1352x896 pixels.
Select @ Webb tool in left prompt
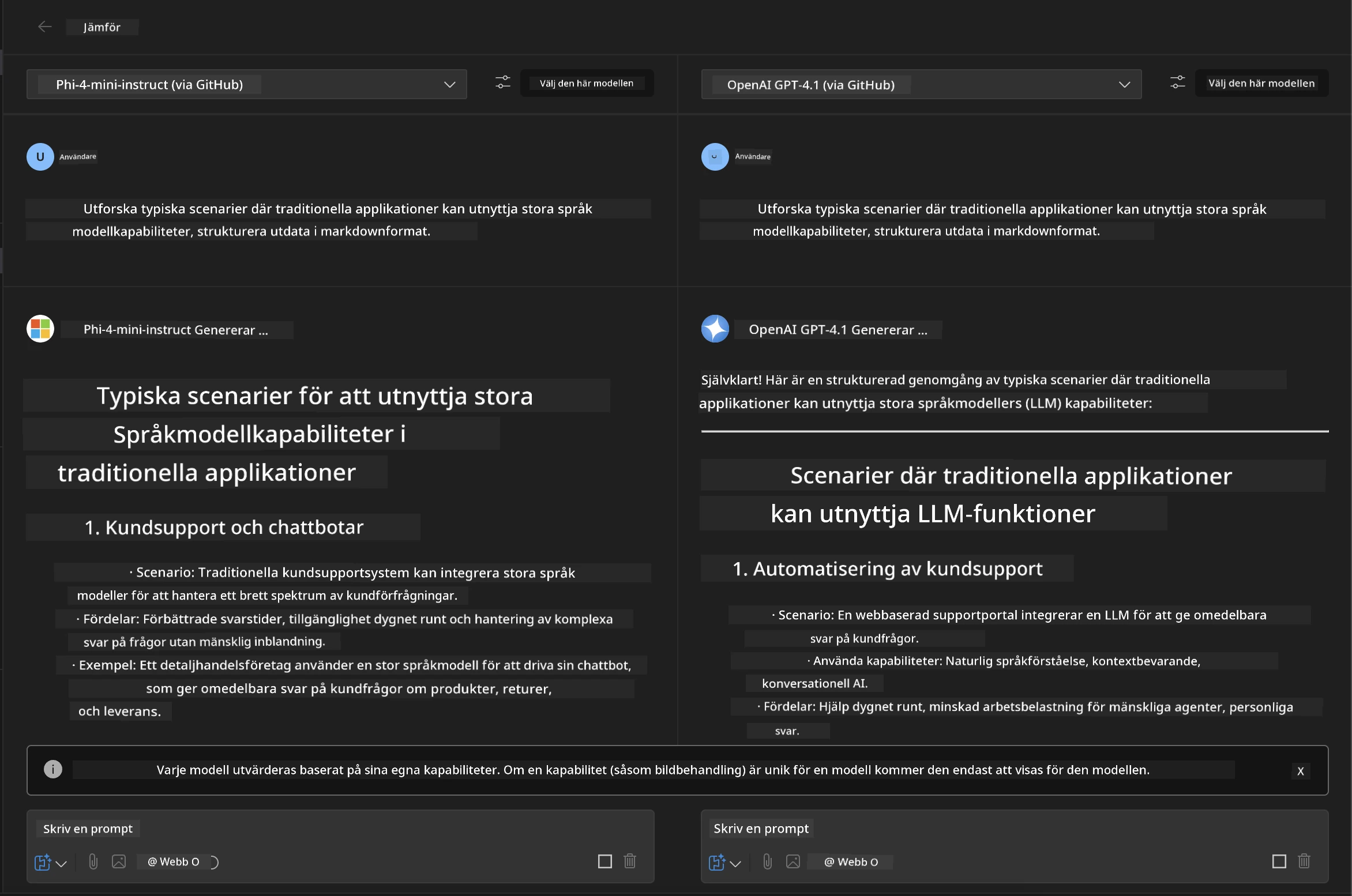[173, 861]
